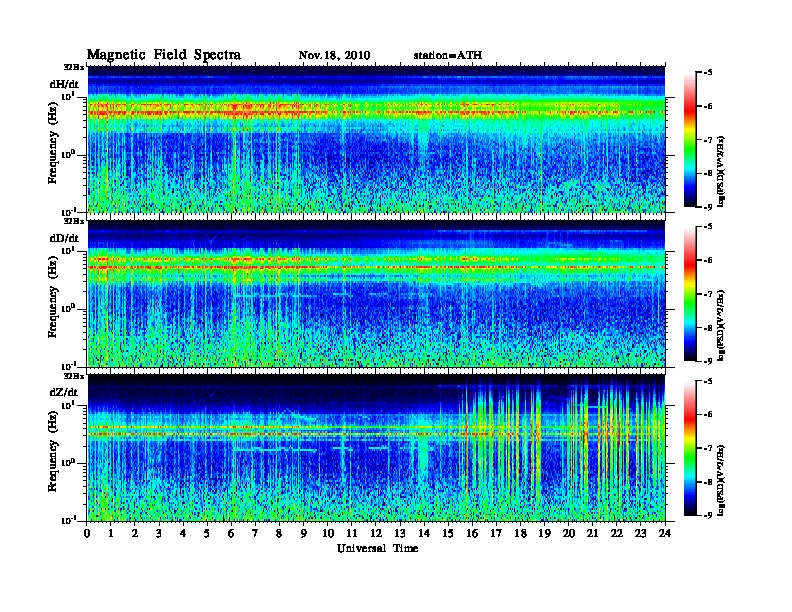Click the color bar beside the dD/dt panel
Viewport: 792px width, 612px height.
pyautogui.click(x=690, y=293)
